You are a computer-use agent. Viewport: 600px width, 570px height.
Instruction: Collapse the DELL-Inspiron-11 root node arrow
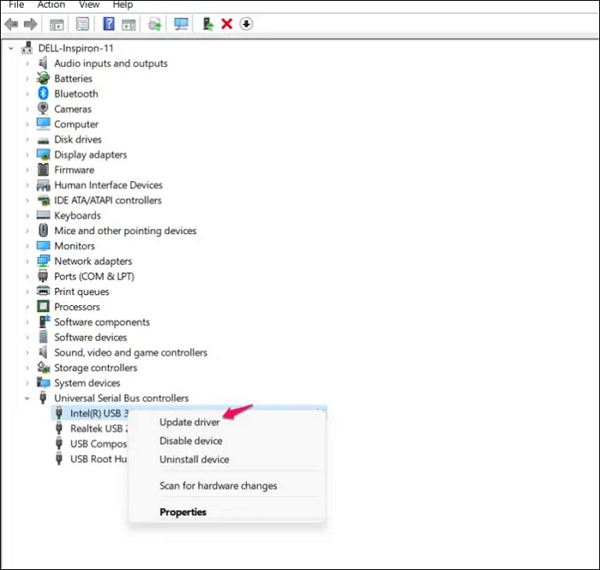tap(11, 48)
